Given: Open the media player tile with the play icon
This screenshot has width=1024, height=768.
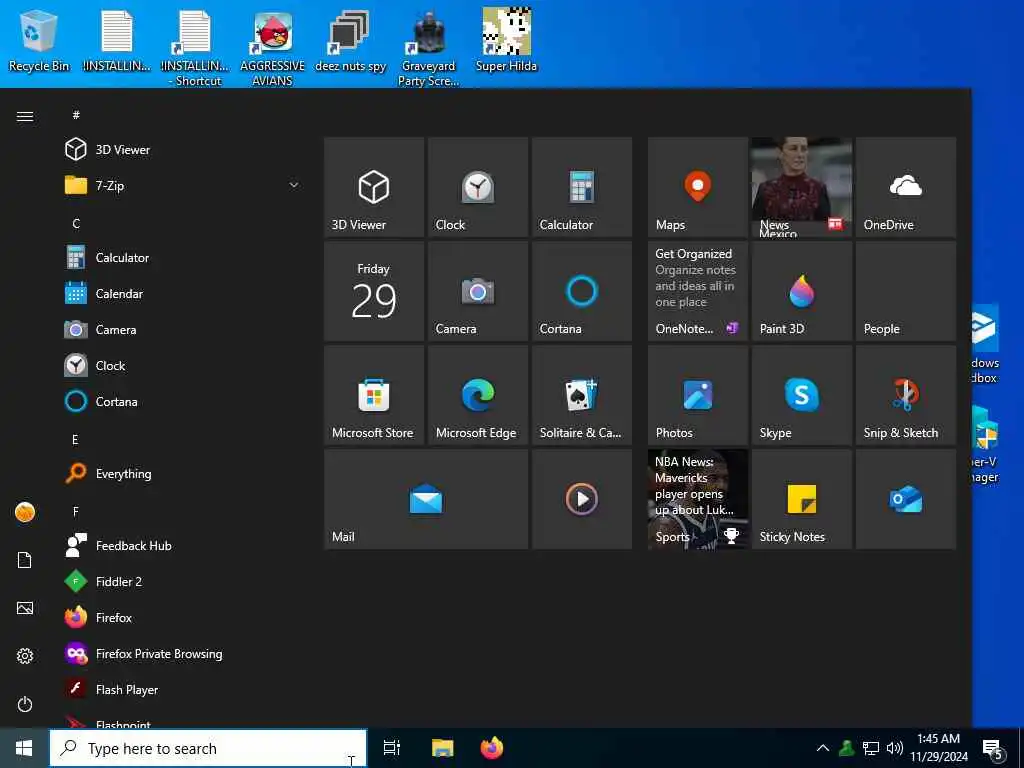Looking at the screenshot, I should (581, 499).
